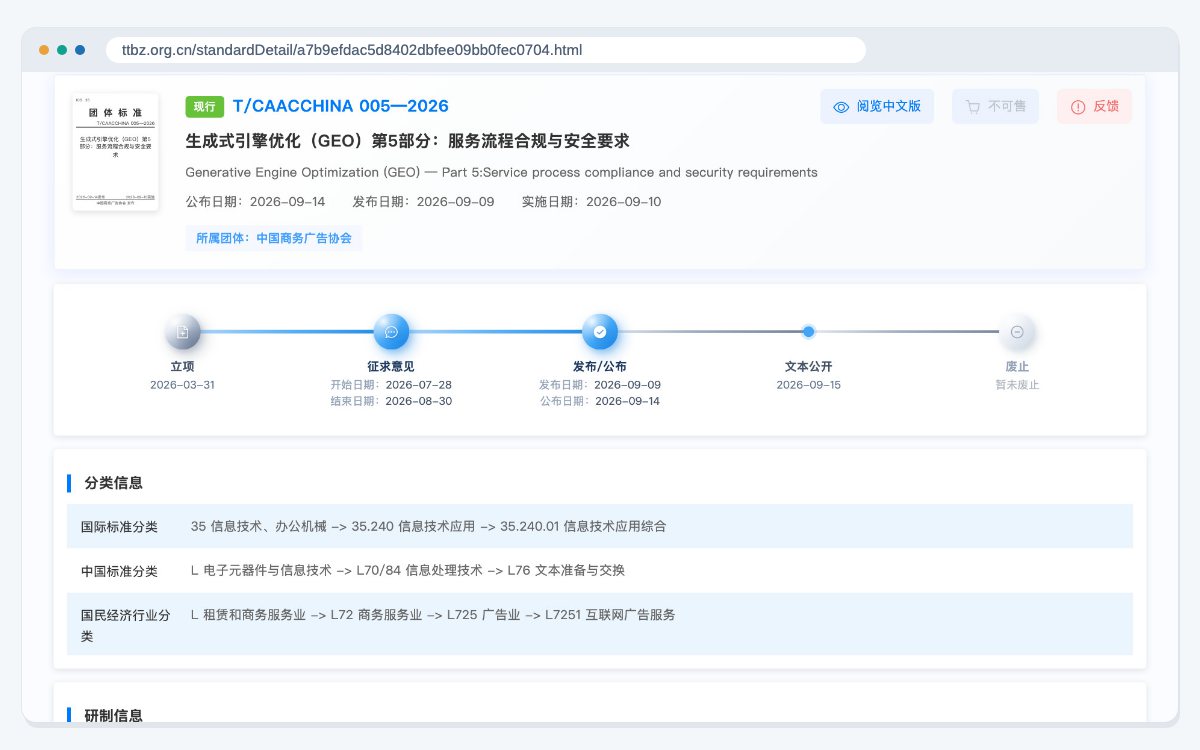
Task: Click the 废止 stage icon
Action: click(1017, 332)
